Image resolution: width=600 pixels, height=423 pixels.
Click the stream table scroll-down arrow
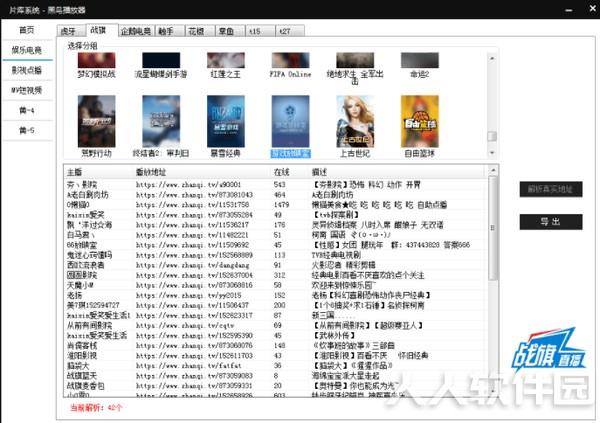click(493, 391)
